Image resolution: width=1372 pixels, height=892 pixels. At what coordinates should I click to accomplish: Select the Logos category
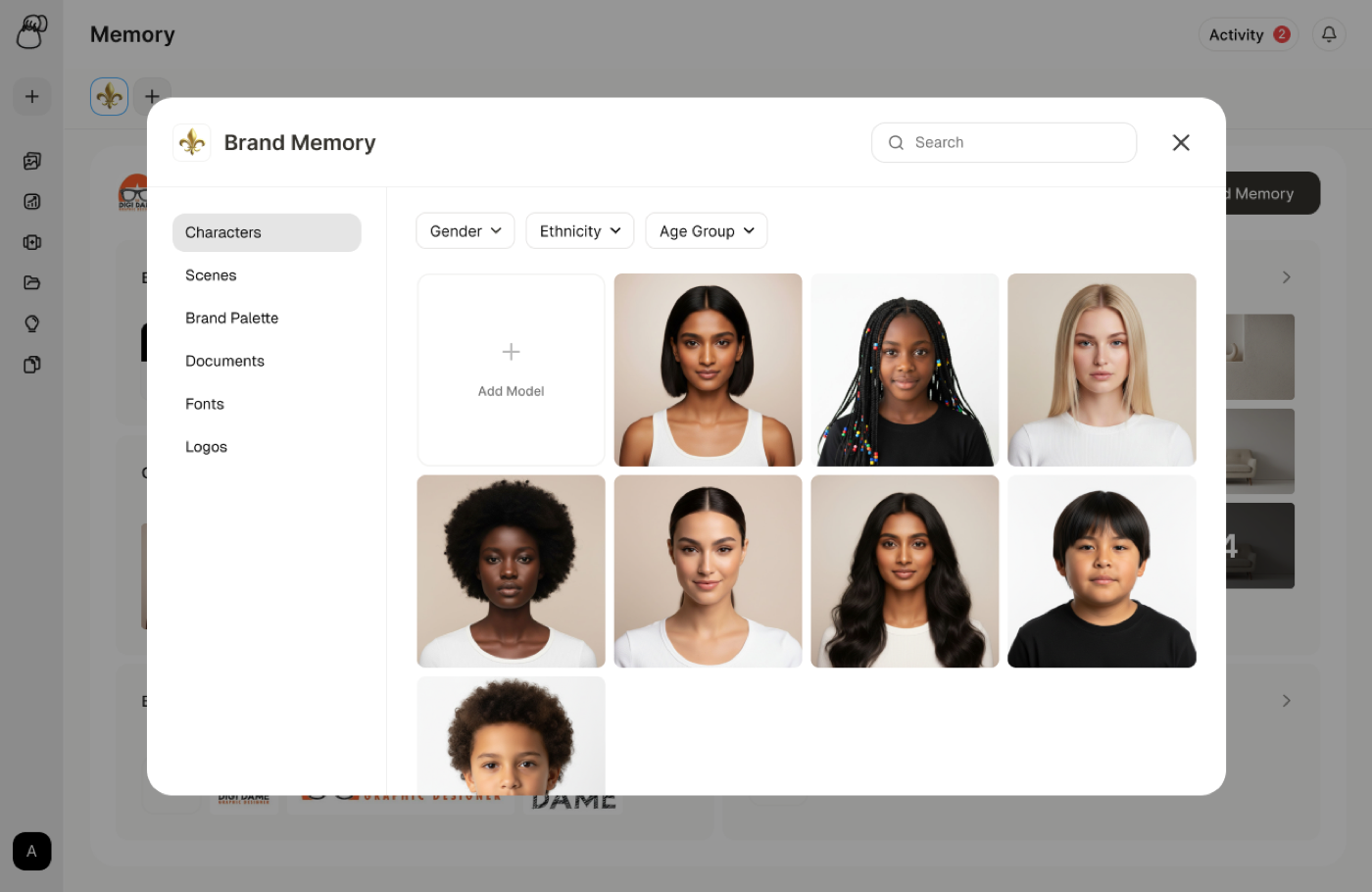(267, 447)
